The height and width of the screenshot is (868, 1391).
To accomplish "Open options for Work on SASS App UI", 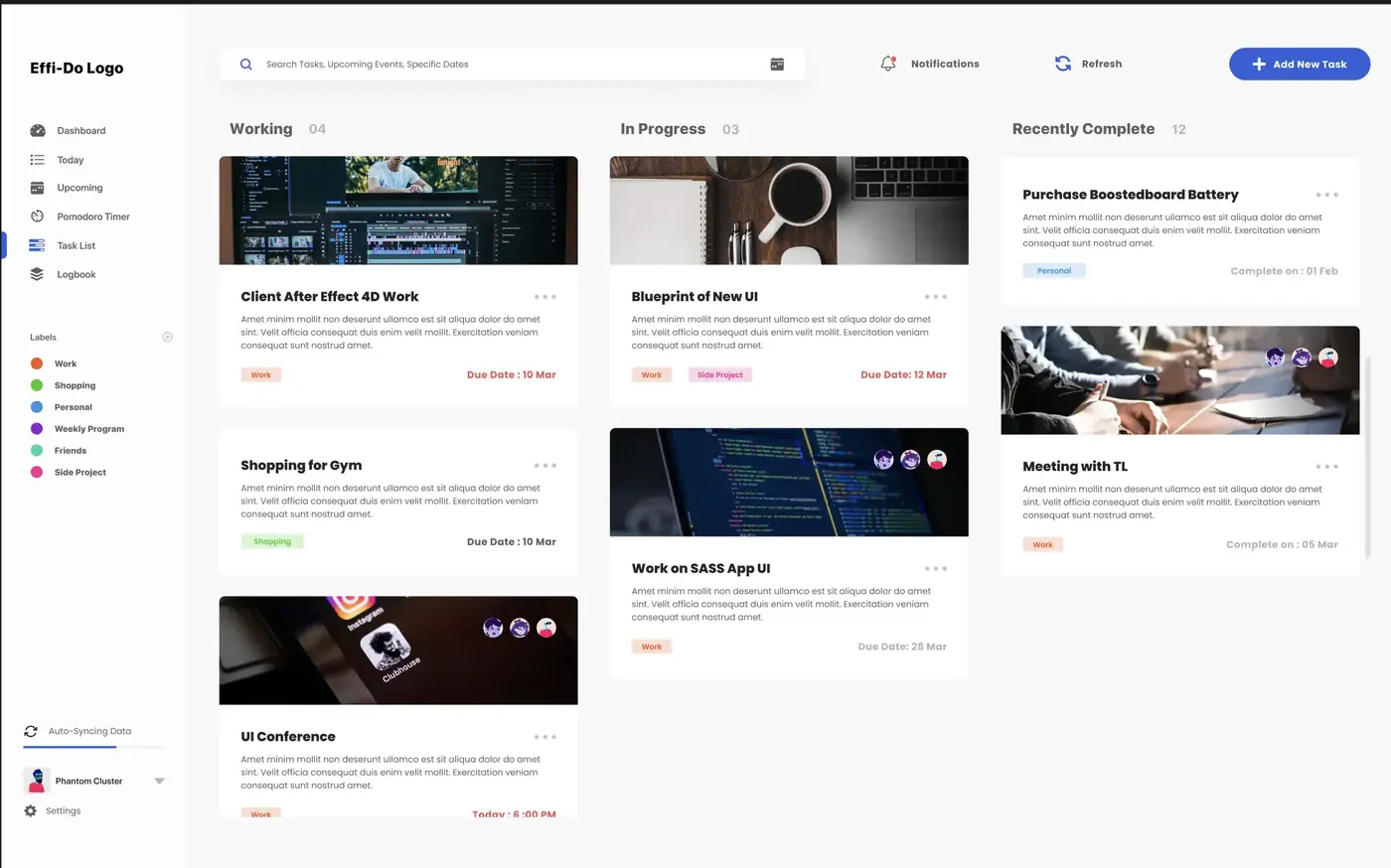I will [x=935, y=569].
